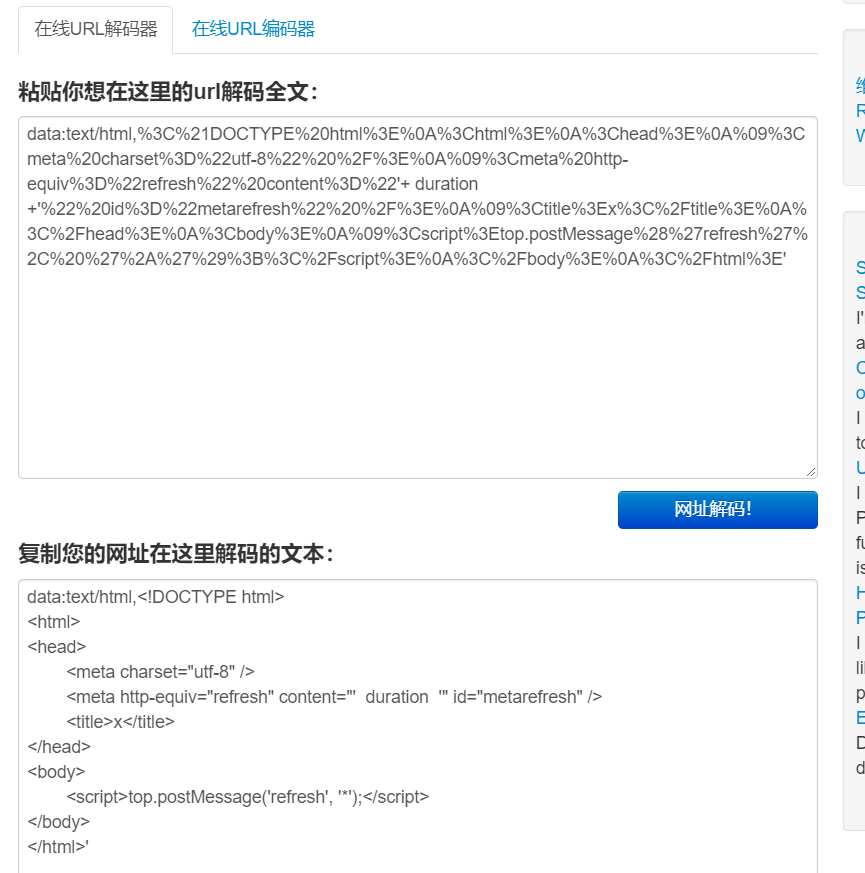865x873 pixels.
Task: Click the decoded meta http-equiv refresh line
Action: (x=334, y=697)
